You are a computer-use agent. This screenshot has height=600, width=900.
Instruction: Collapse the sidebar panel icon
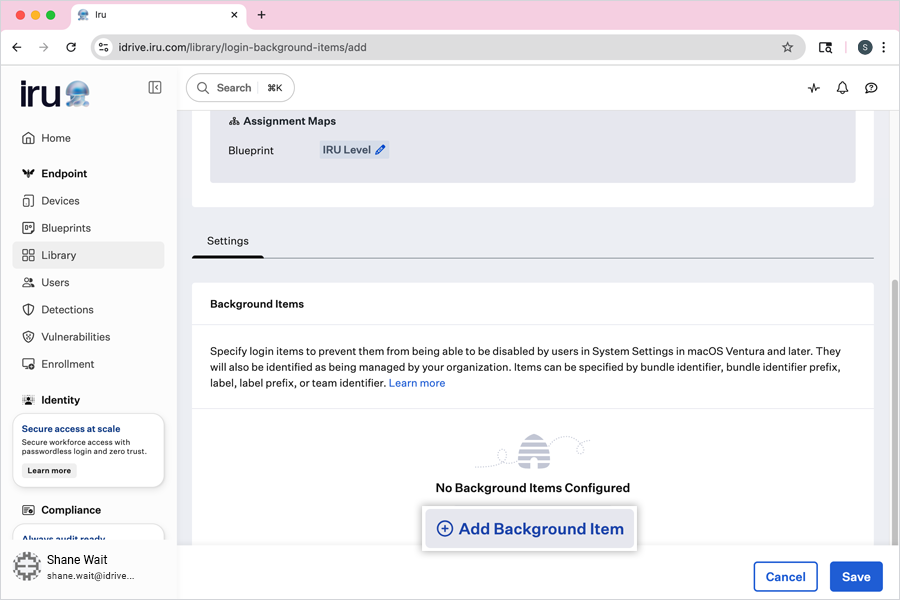(155, 88)
